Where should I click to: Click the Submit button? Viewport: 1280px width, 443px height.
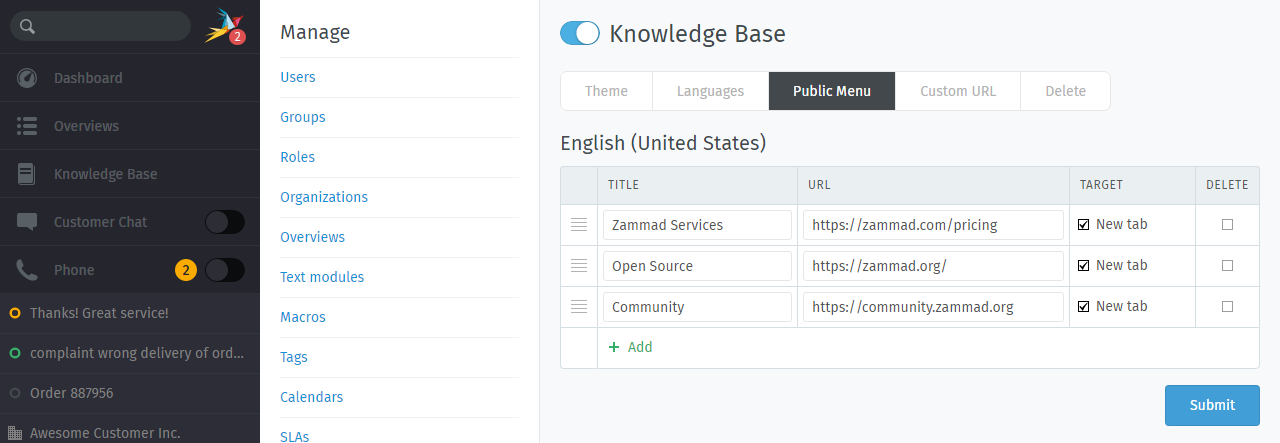(1212, 405)
